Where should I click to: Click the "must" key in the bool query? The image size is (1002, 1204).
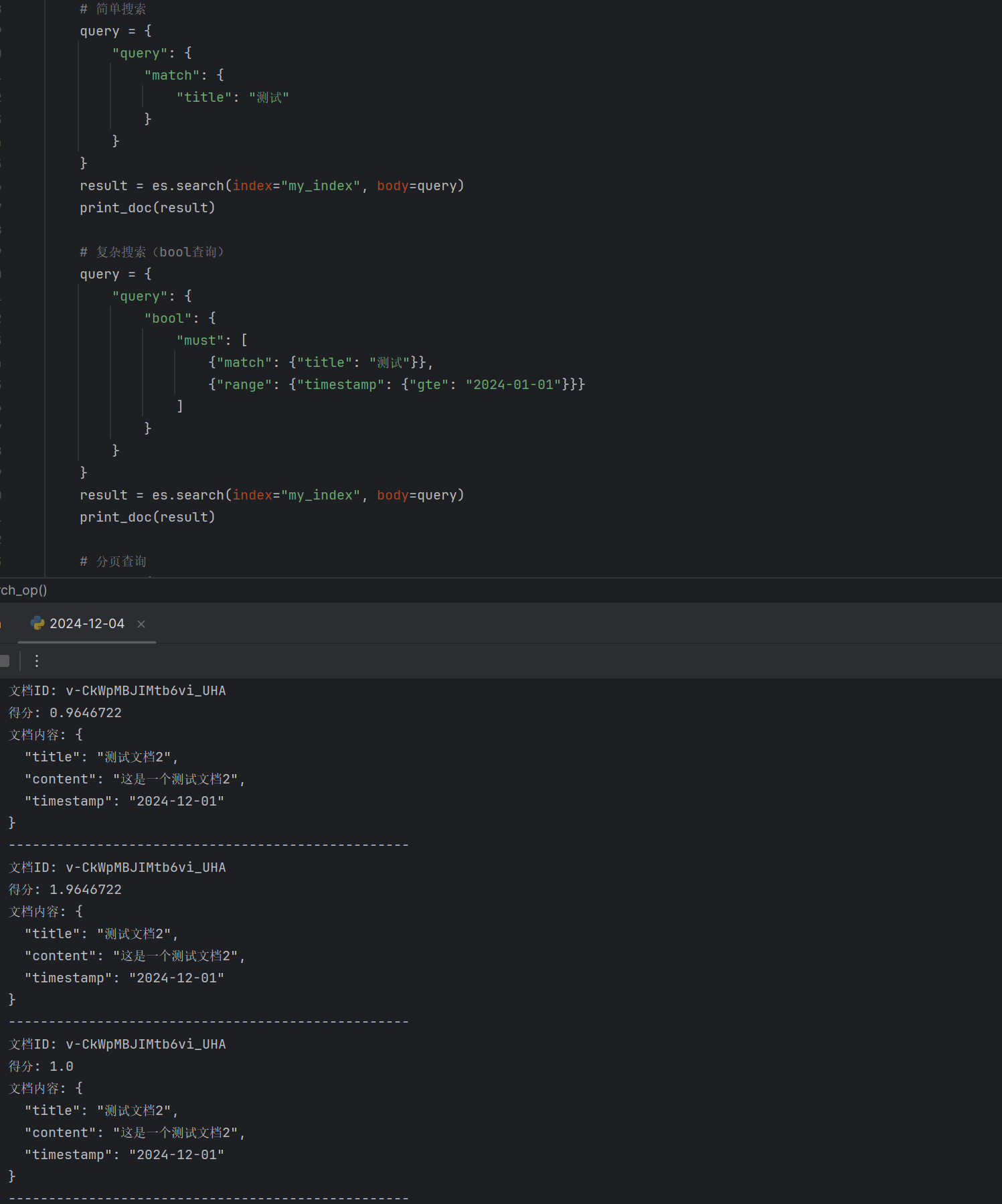pyautogui.click(x=200, y=341)
